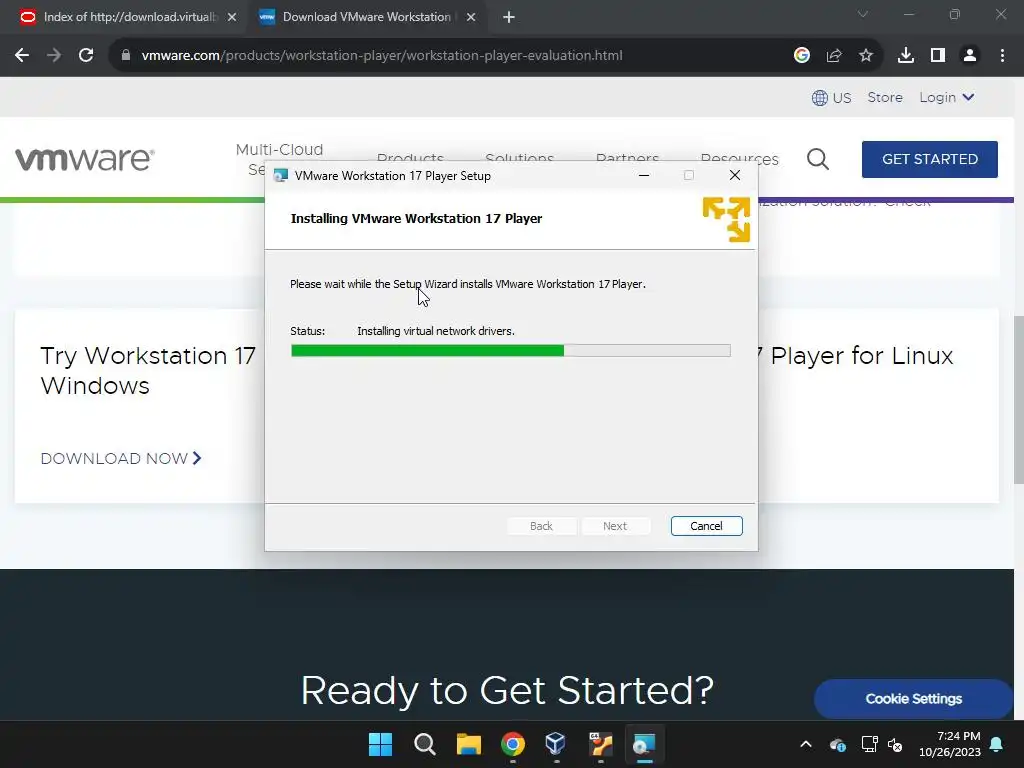Click Cancel in the setup wizard

point(706,526)
